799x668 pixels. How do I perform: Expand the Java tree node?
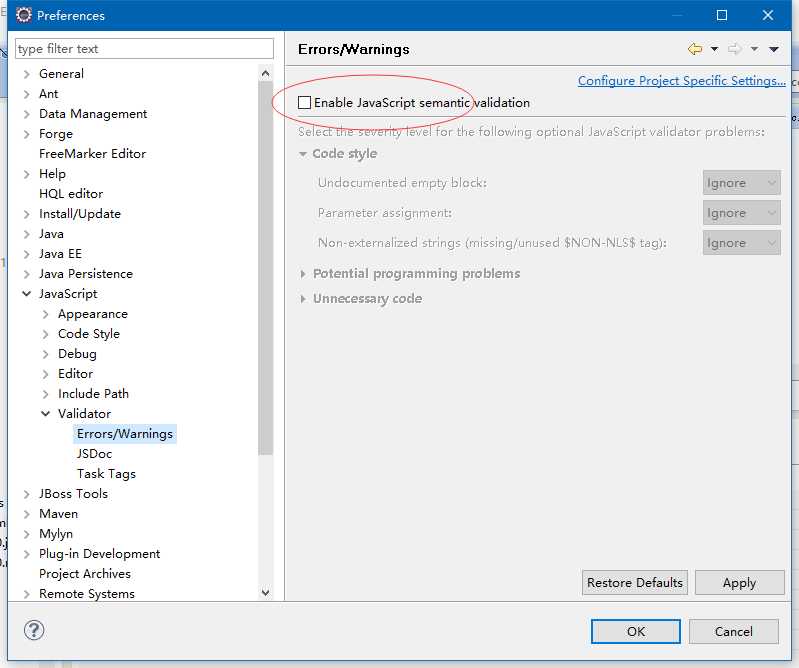pos(26,234)
